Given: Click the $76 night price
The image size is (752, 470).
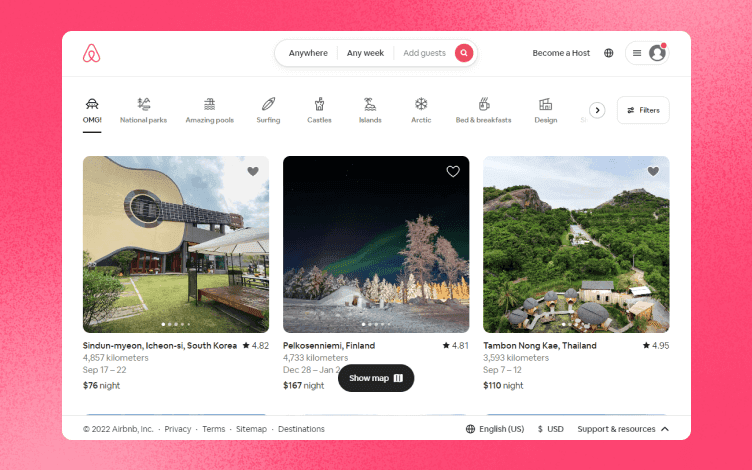Looking at the screenshot, I should pyautogui.click(x=101, y=385).
